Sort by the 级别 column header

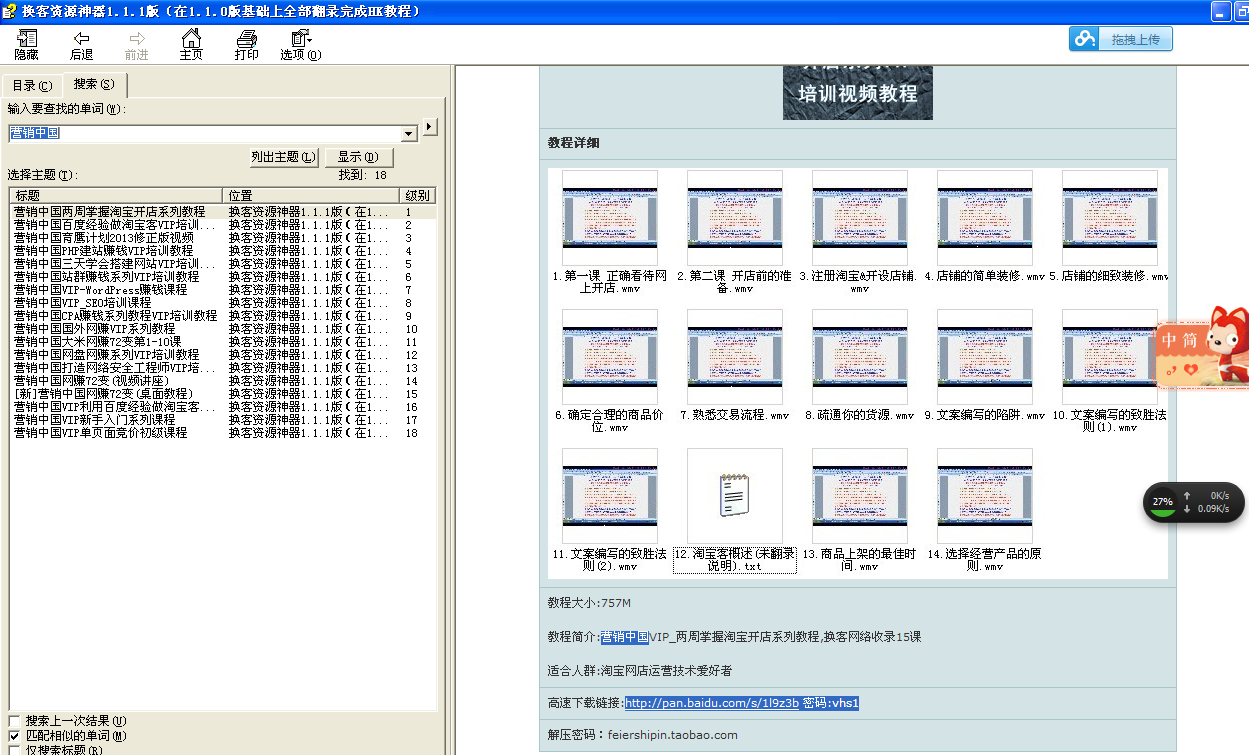(417, 195)
